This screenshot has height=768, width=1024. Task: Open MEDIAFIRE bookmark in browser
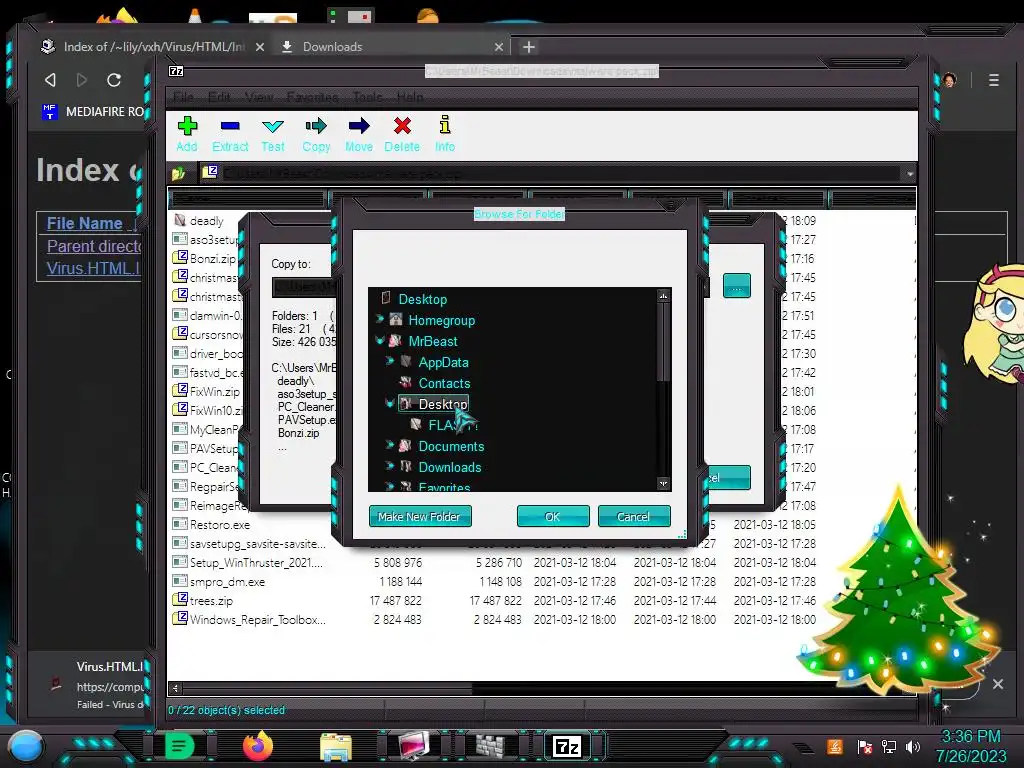tap(93, 112)
